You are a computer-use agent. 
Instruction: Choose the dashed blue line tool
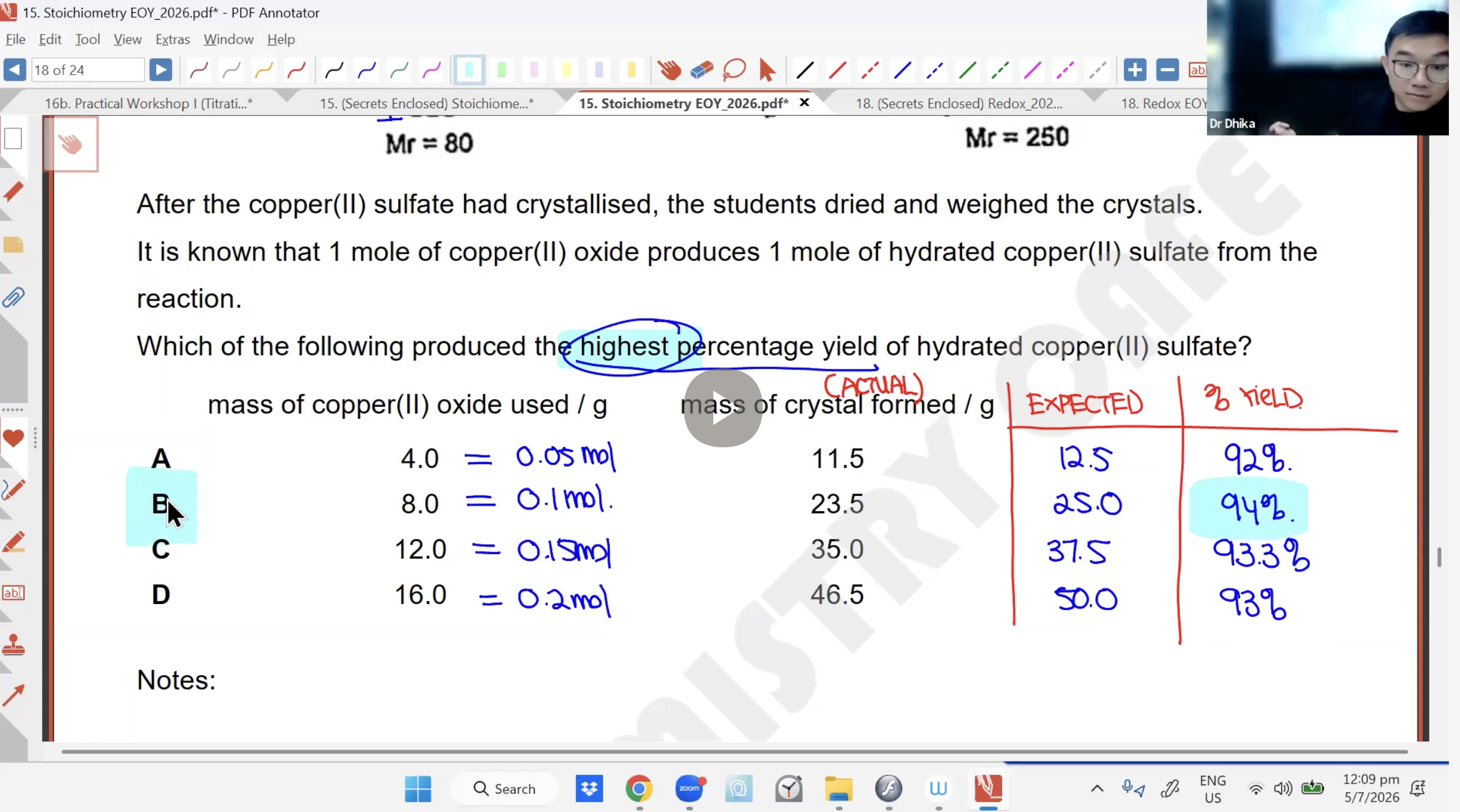[935, 70]
